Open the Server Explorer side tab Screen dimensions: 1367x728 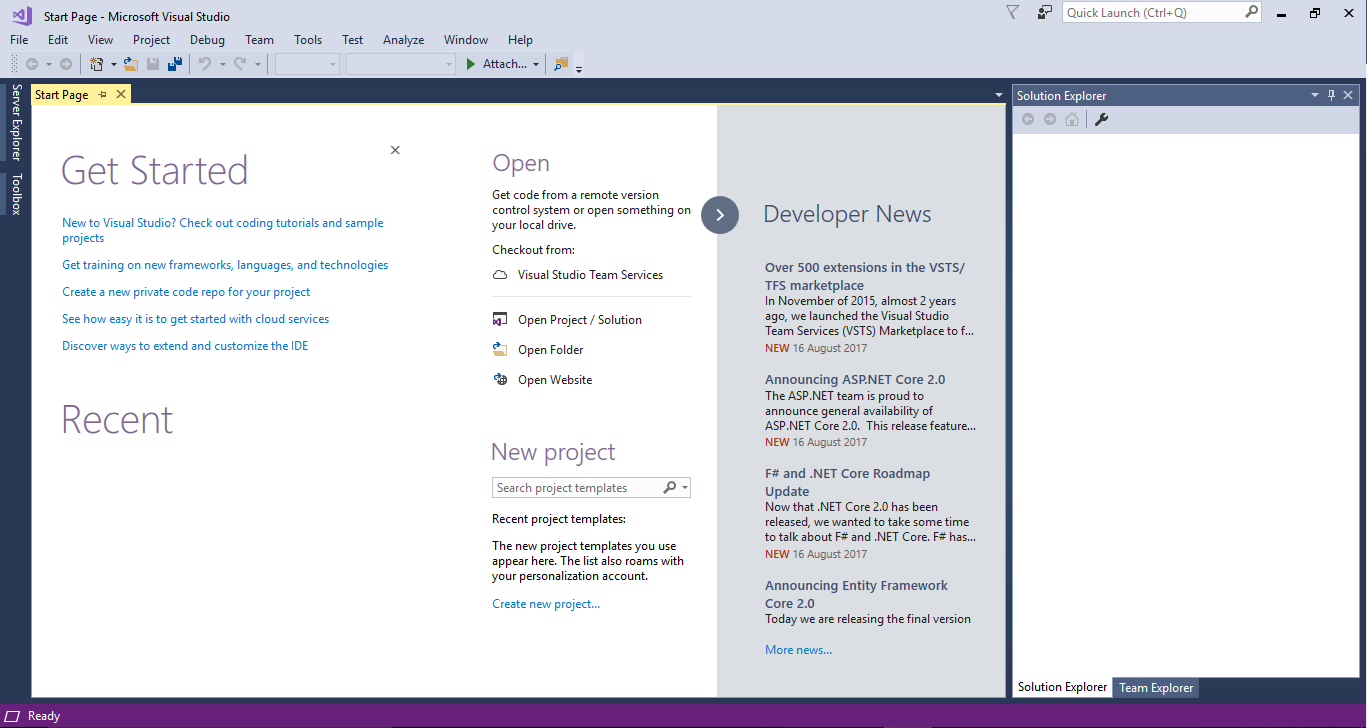16,122
